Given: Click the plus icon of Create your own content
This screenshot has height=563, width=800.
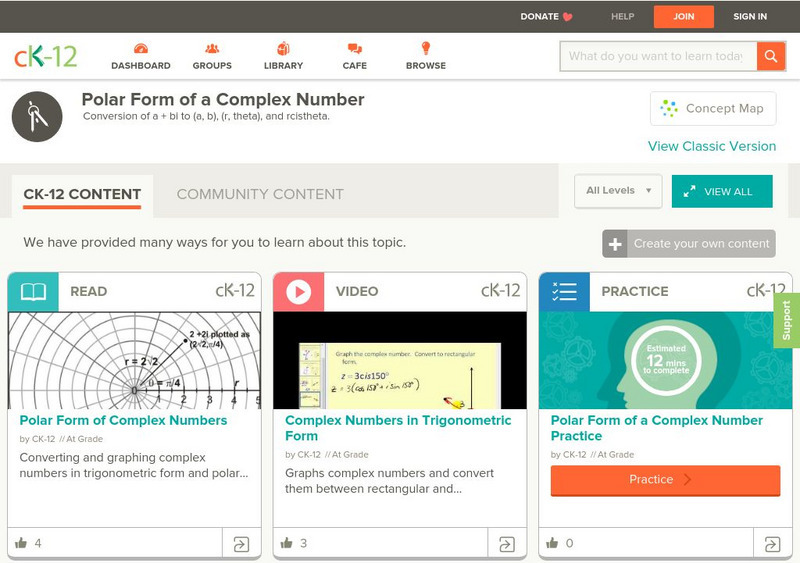Looking at the screenshot, I should 615,244.
